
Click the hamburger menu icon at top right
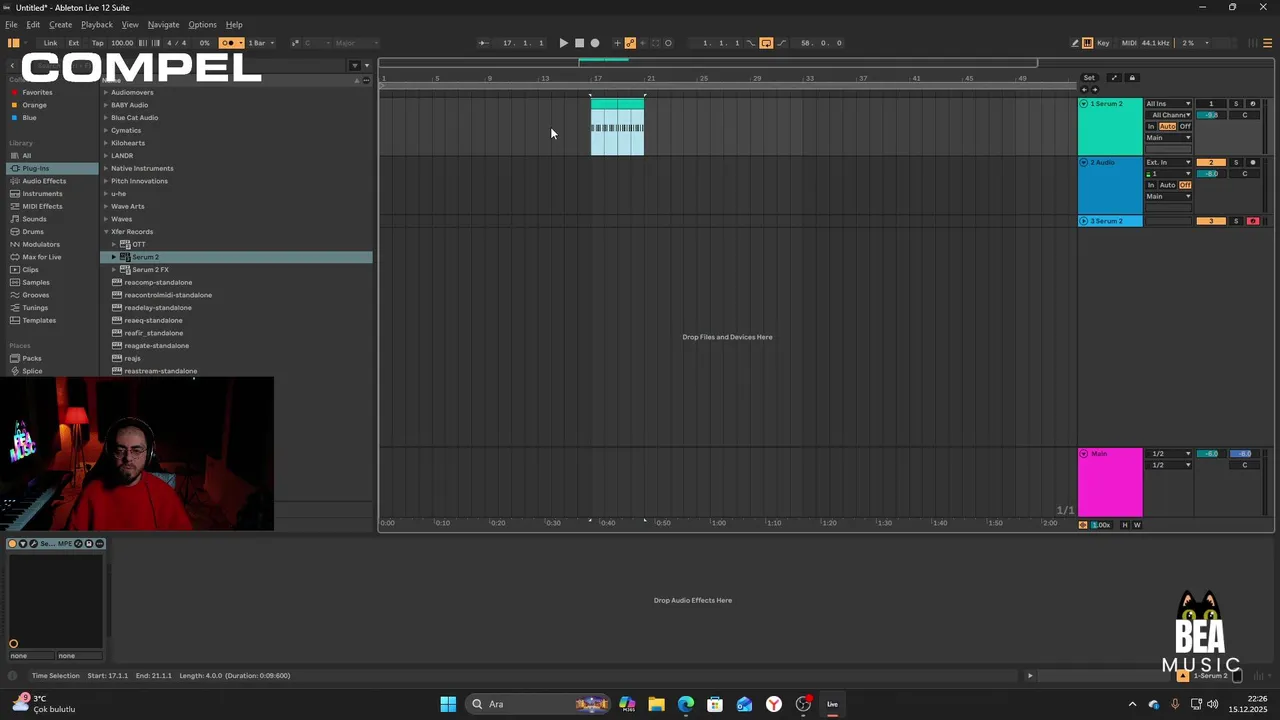tap(1268, 43)
